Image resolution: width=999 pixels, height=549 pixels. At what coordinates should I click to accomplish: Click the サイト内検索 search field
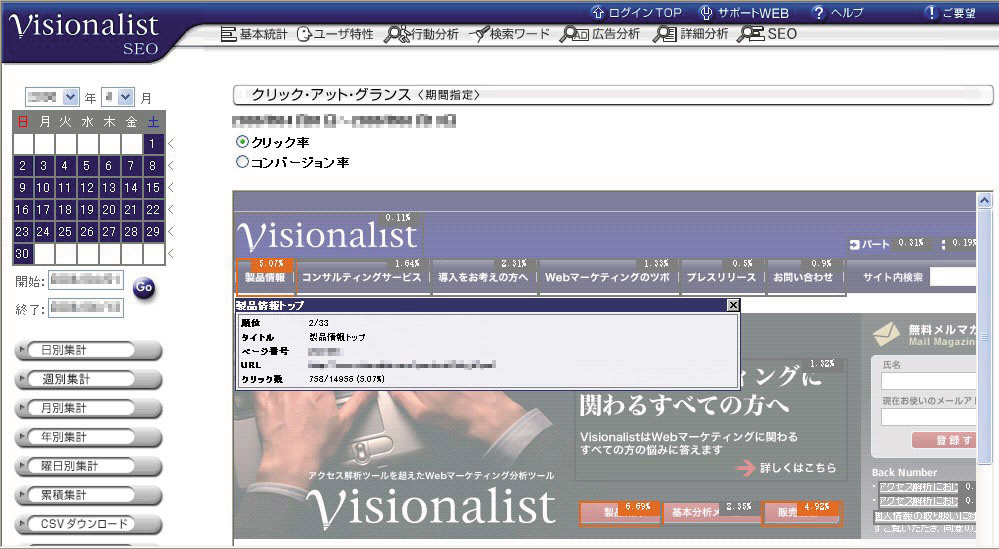click(x=952, y=277)
